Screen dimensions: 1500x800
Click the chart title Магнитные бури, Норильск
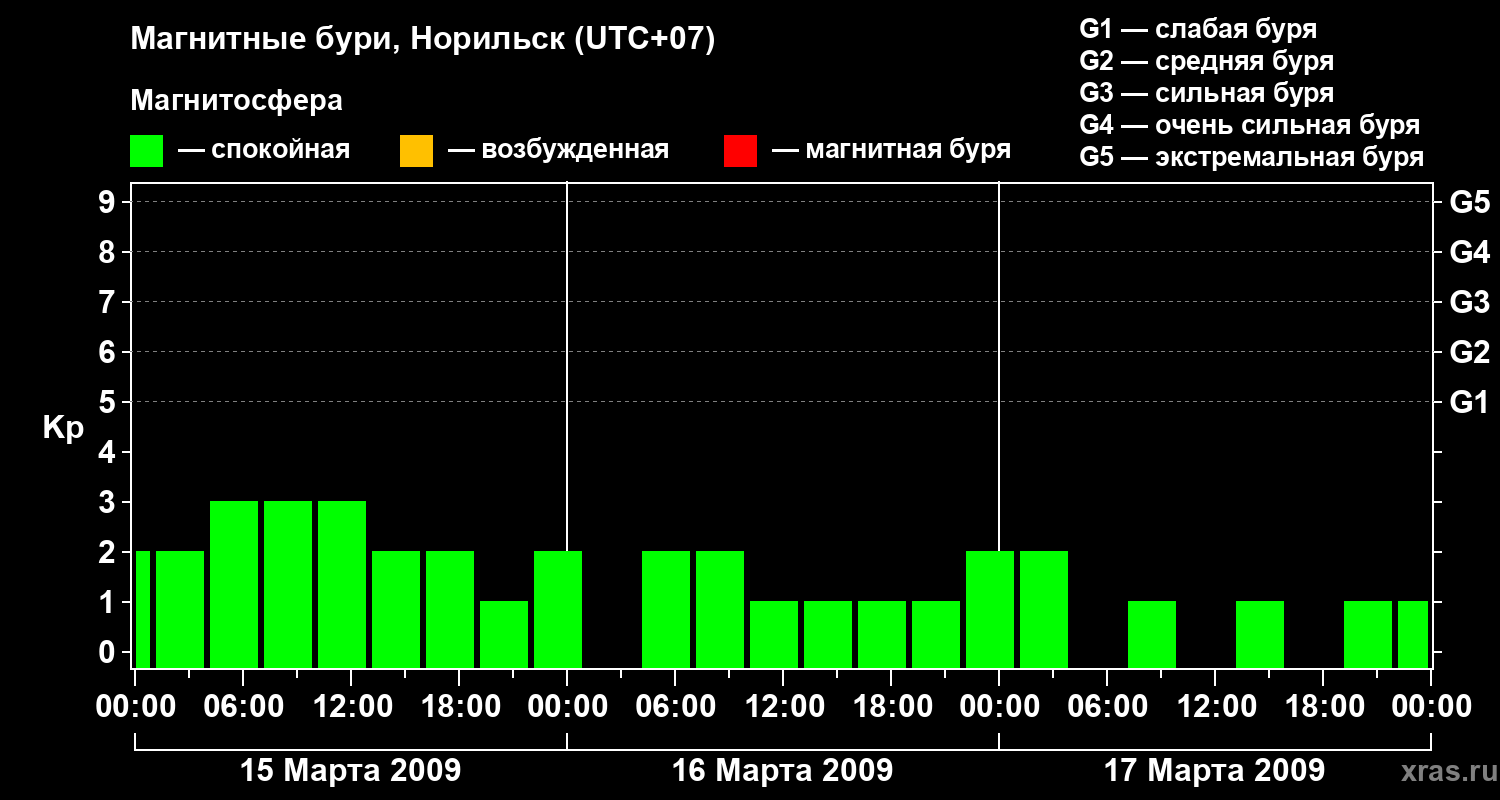pyautogui.click(x=423, y=40)
